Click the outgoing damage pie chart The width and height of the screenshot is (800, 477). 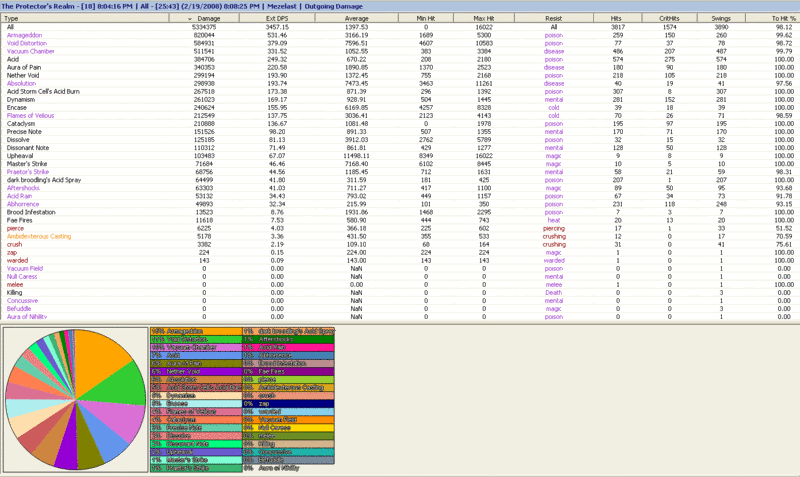click(76, 399)
